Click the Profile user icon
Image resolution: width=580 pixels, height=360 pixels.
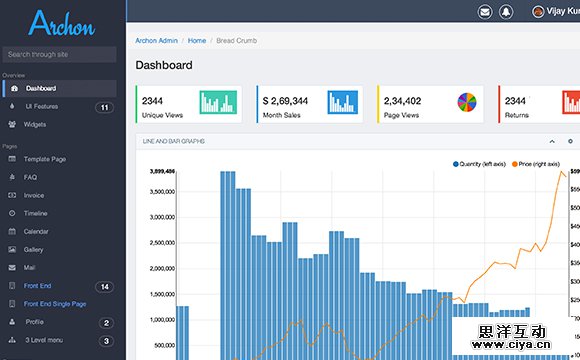(12, 322)
